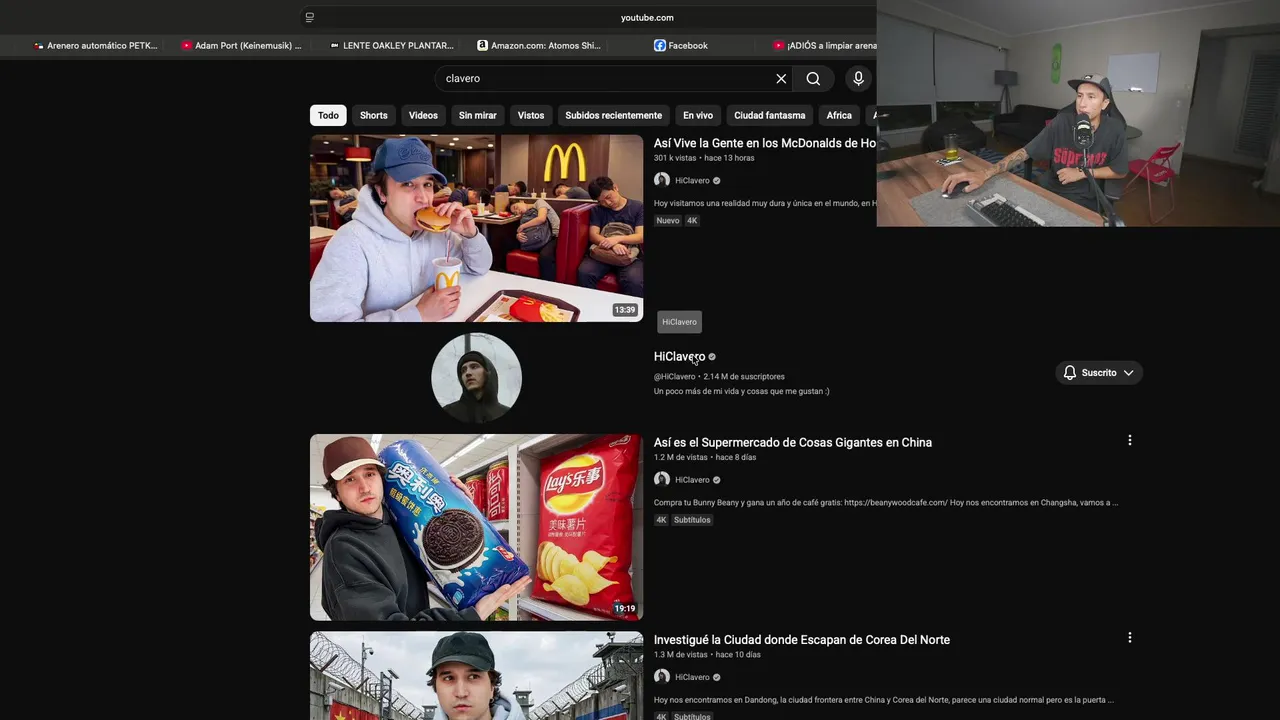Click description 'Un poco más de mi vida'

click(741, 392)
